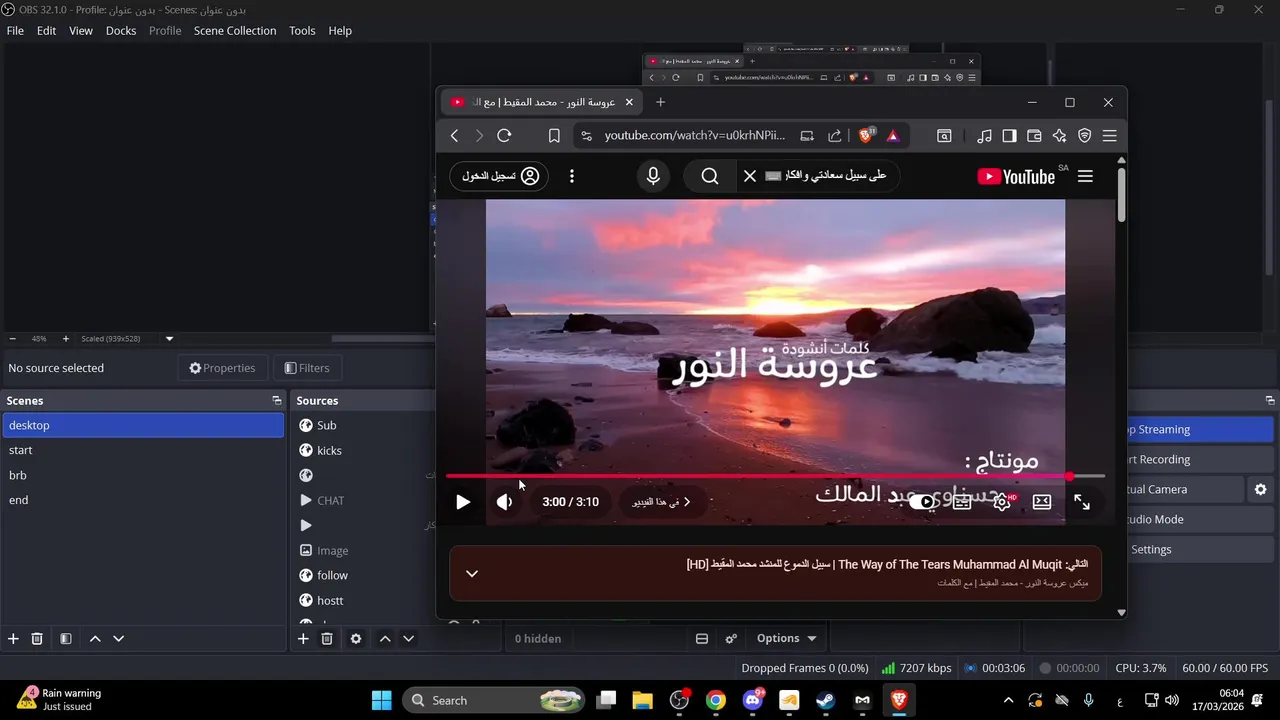Open Windows Start menu
Image resolution: width=1280 pixels, height=720 pixels.
click(x=382, y=700)
